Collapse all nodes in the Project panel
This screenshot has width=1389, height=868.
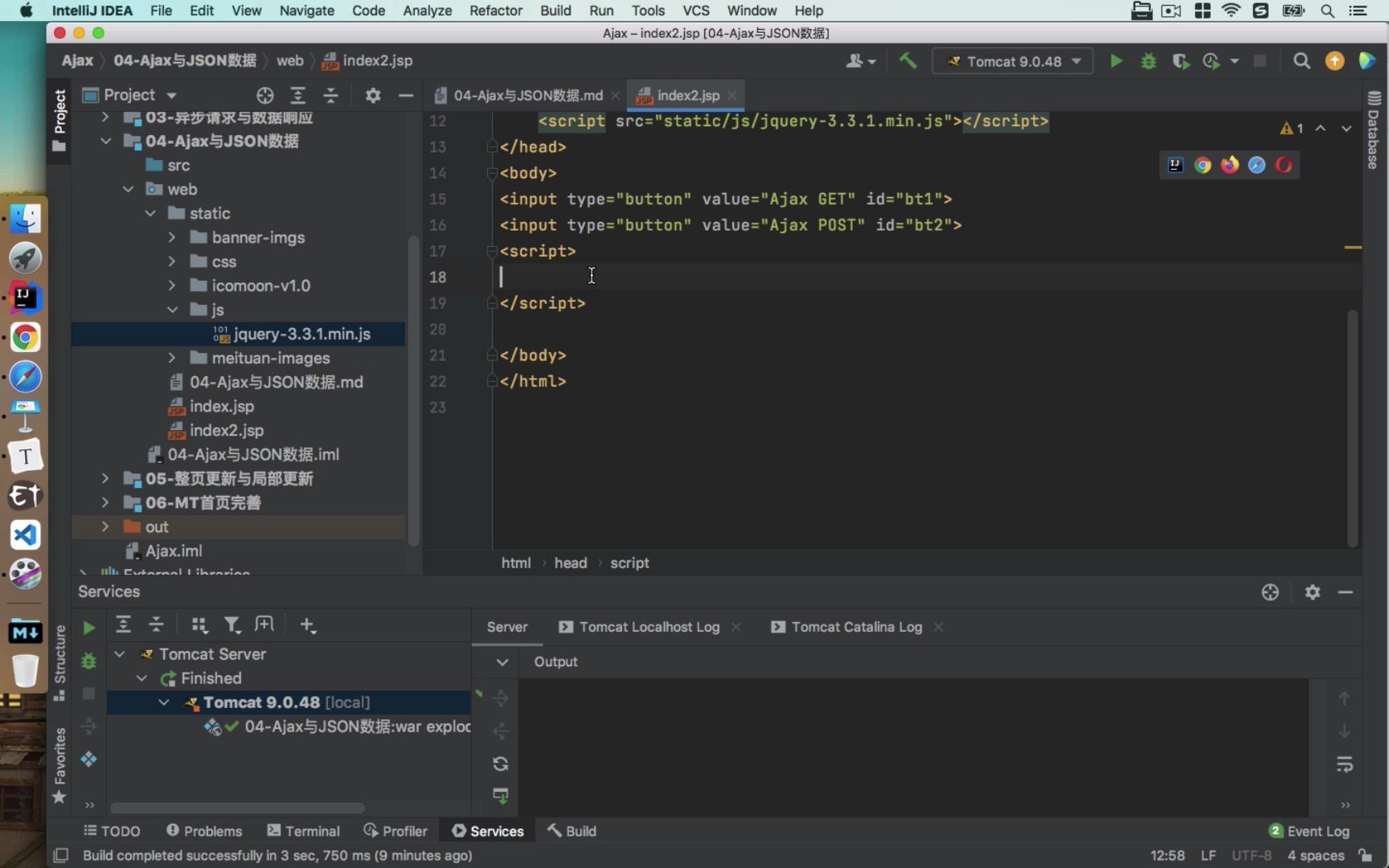331,96
